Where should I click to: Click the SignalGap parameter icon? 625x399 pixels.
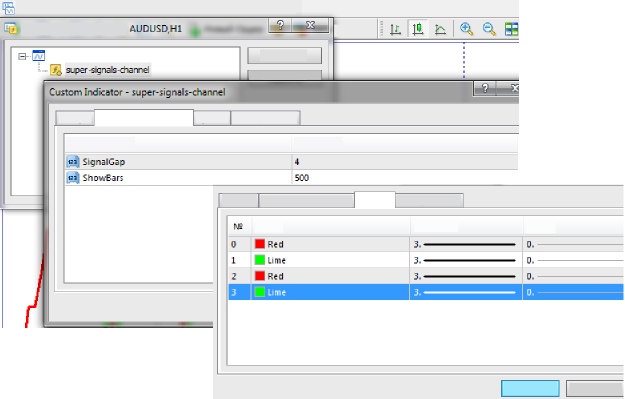click(73, 162)
